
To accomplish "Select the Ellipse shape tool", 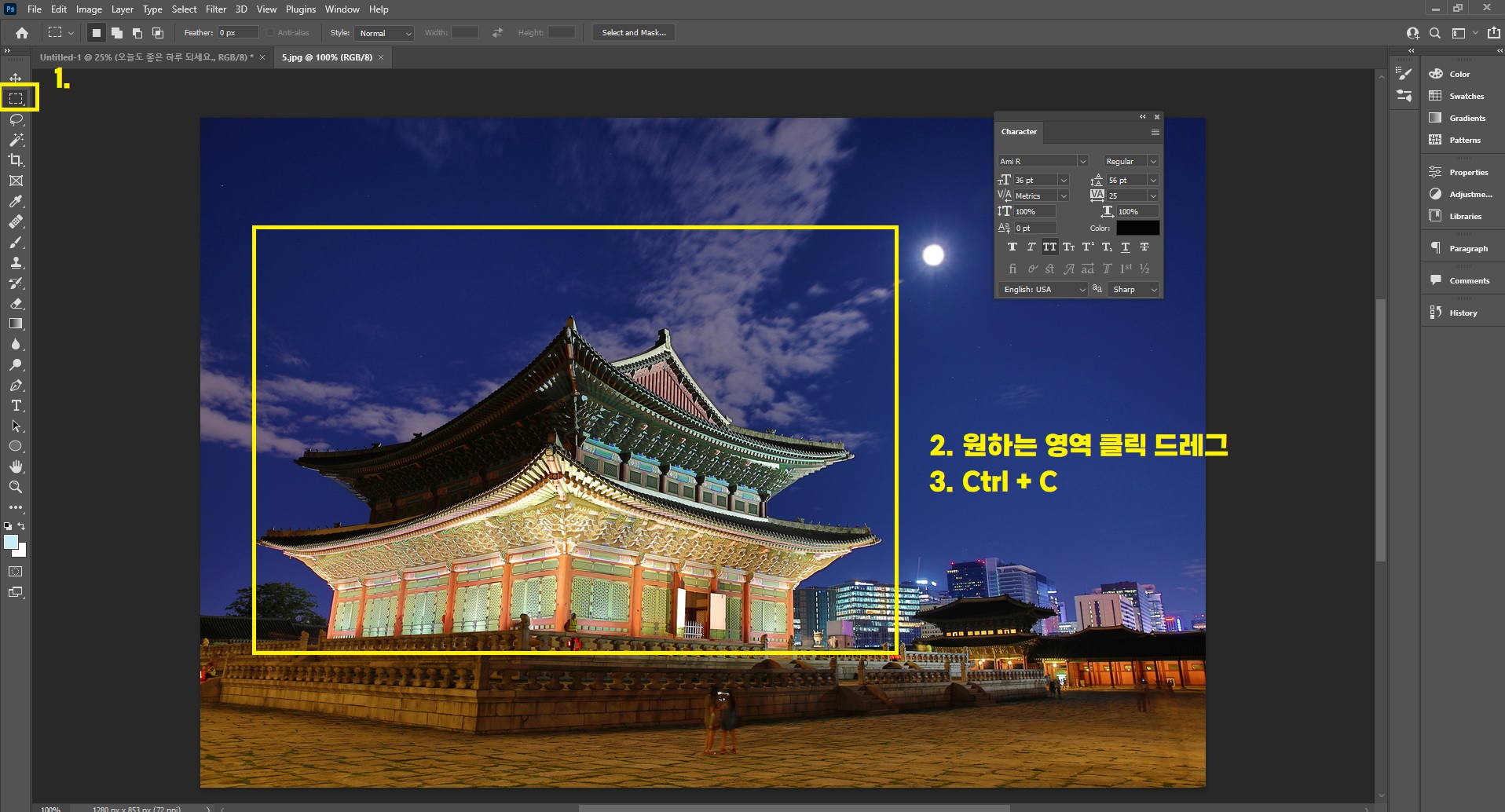I will [x=16, y=446].
